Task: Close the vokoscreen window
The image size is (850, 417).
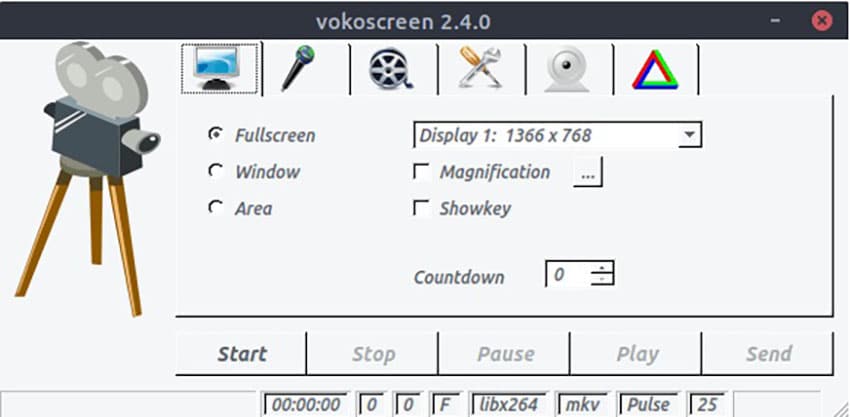Action: pos(822,20)
